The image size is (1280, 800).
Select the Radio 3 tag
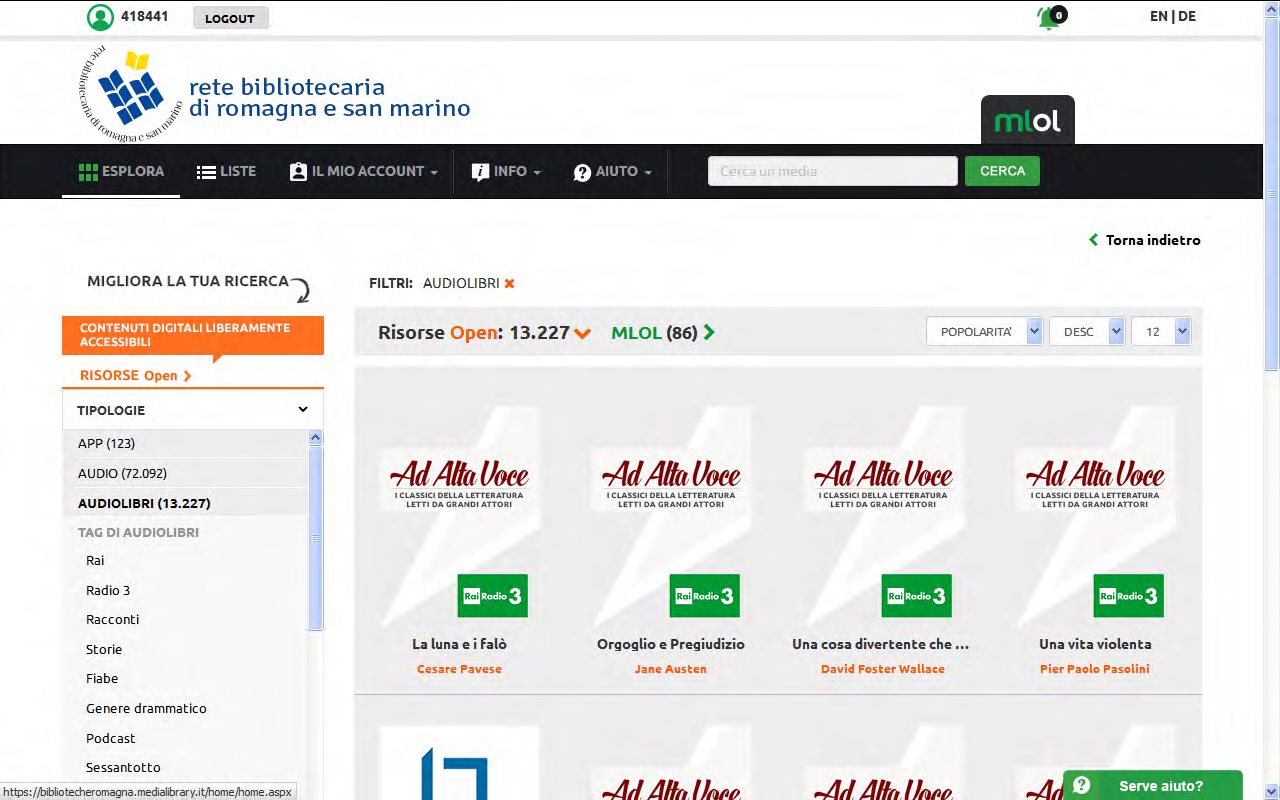tap(108, 590)
